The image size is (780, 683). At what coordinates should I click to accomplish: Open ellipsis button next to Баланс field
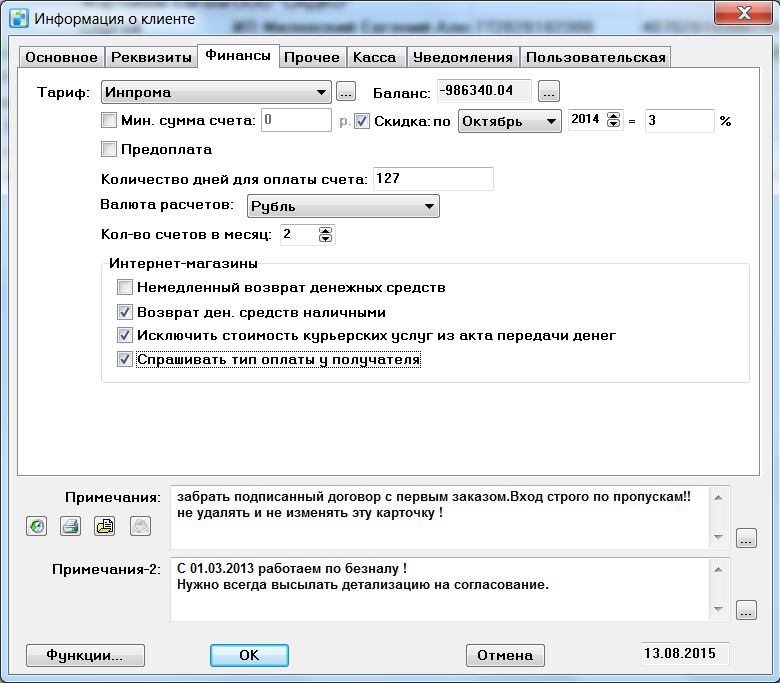[549, 92]
